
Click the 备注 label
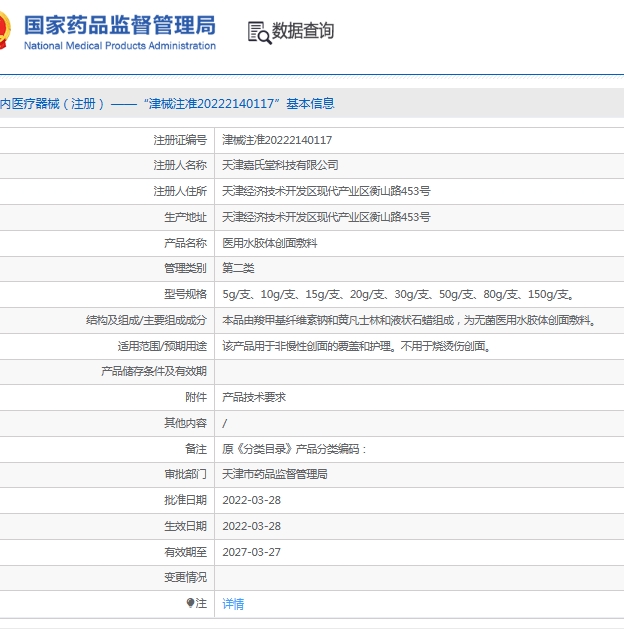196,449
